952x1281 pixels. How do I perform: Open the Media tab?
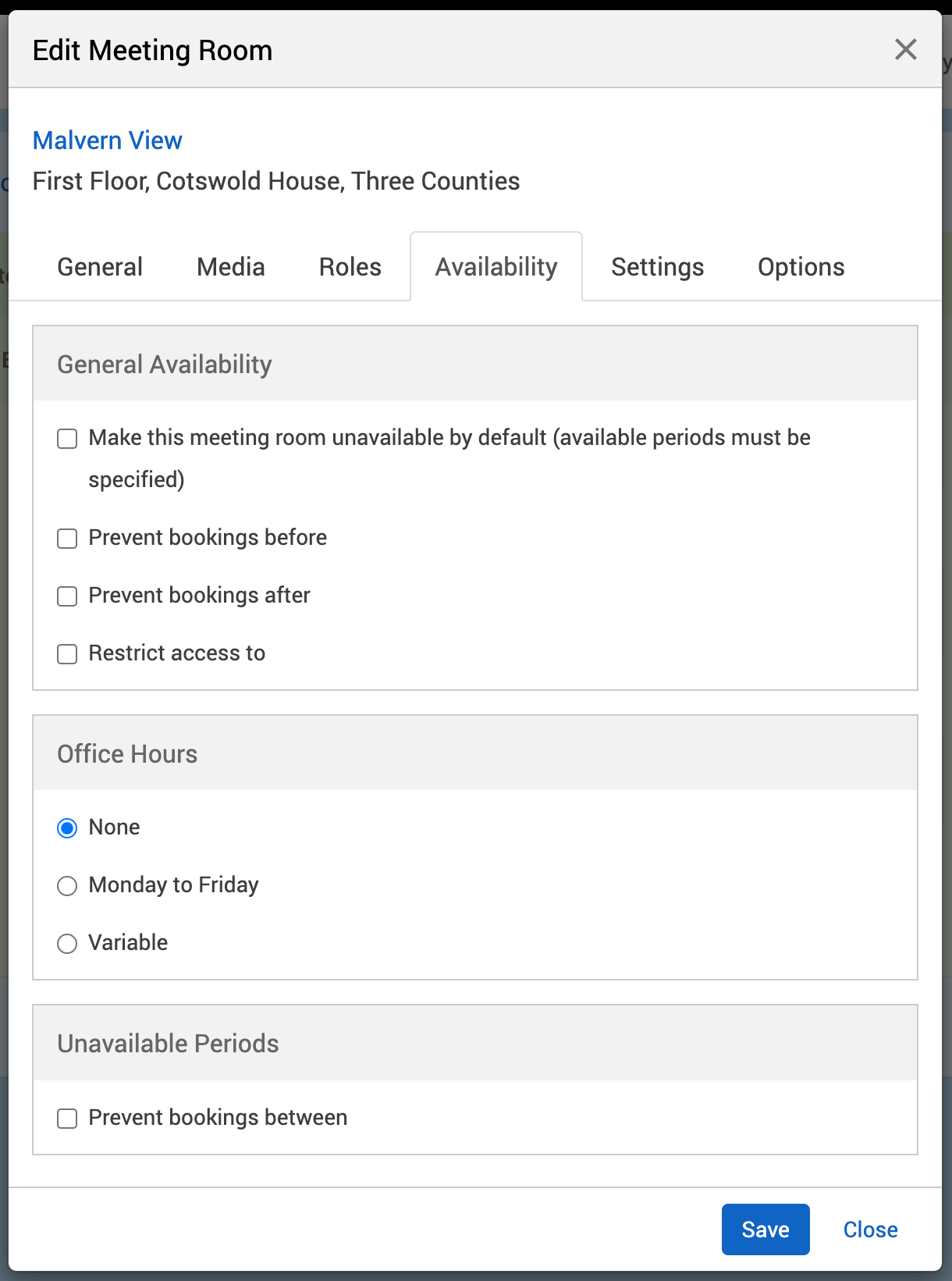pyautogui.click(x=231, y=267)
